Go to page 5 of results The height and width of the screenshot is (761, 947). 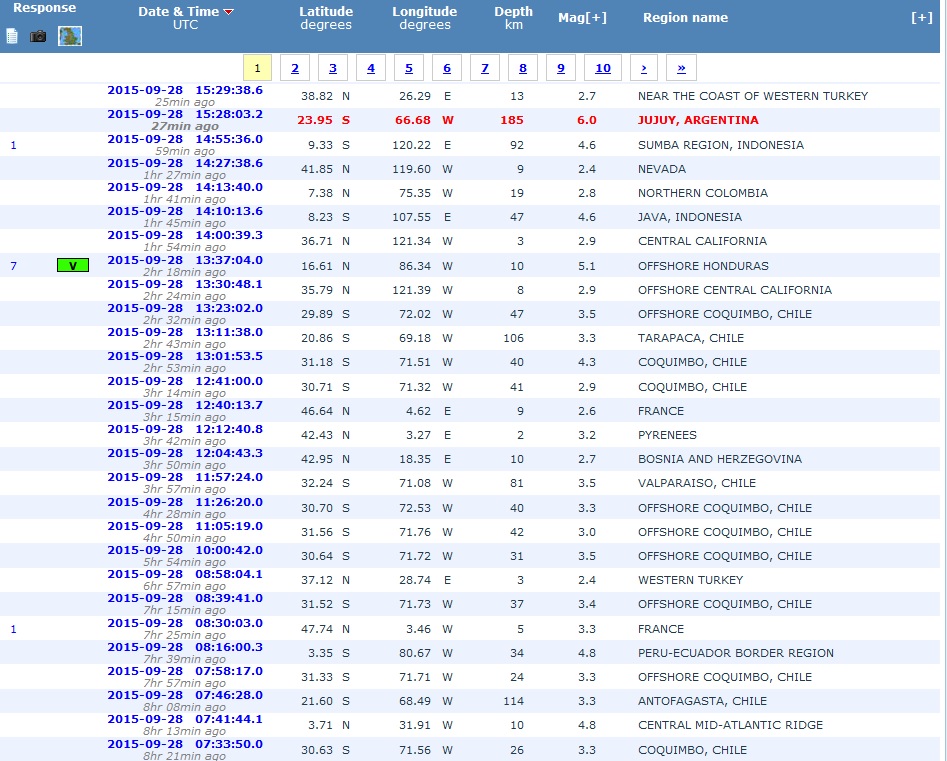coord(409,68)
